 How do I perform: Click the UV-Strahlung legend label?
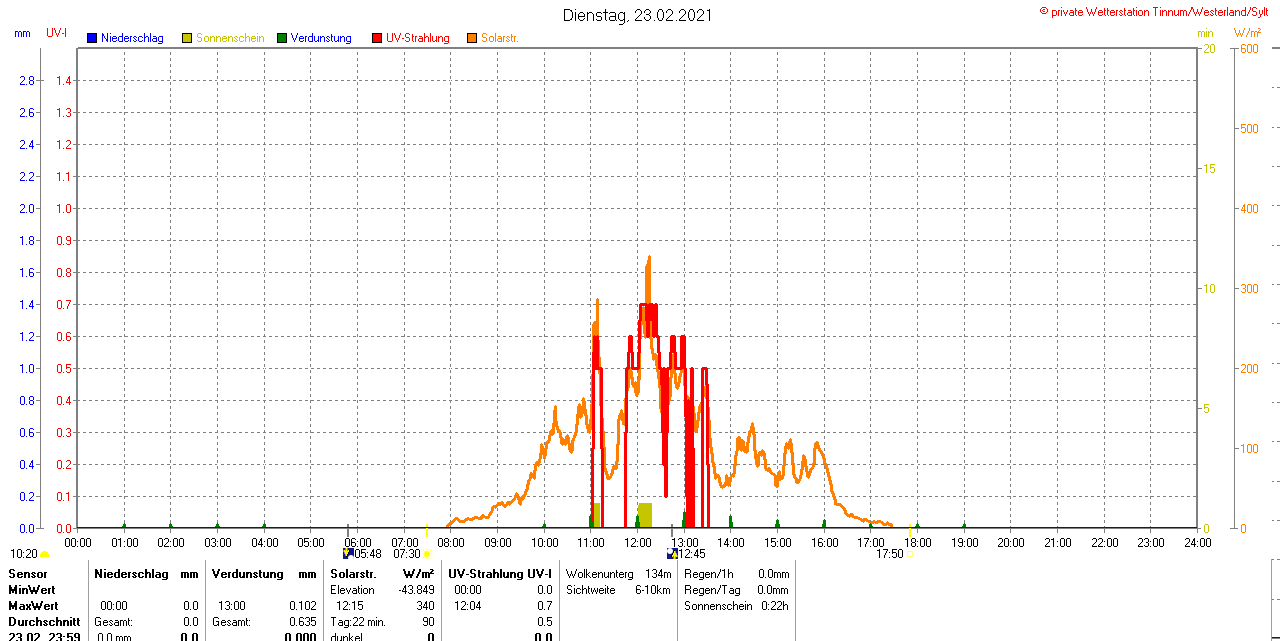pos(418,38)
